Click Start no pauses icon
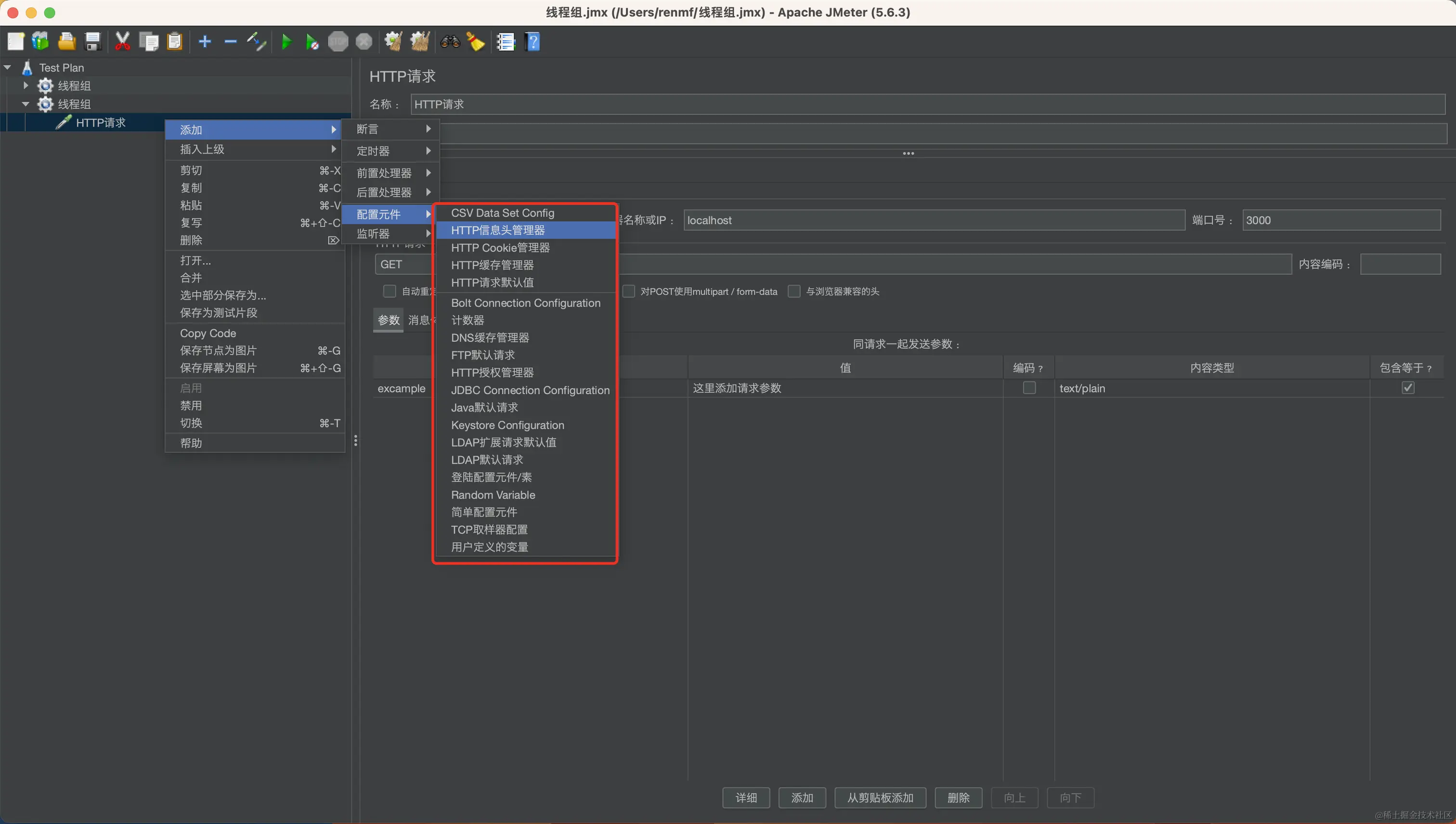 click(312, 41)
